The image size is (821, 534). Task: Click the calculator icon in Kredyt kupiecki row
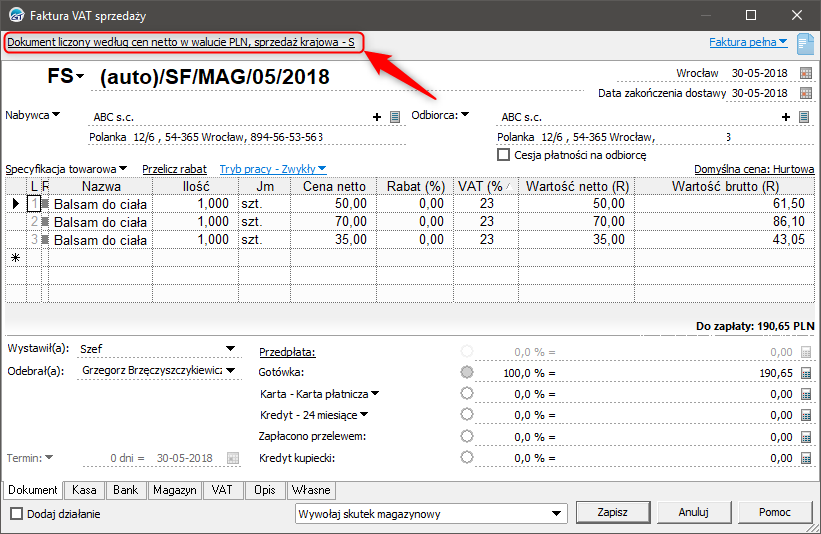coord(806,457)
